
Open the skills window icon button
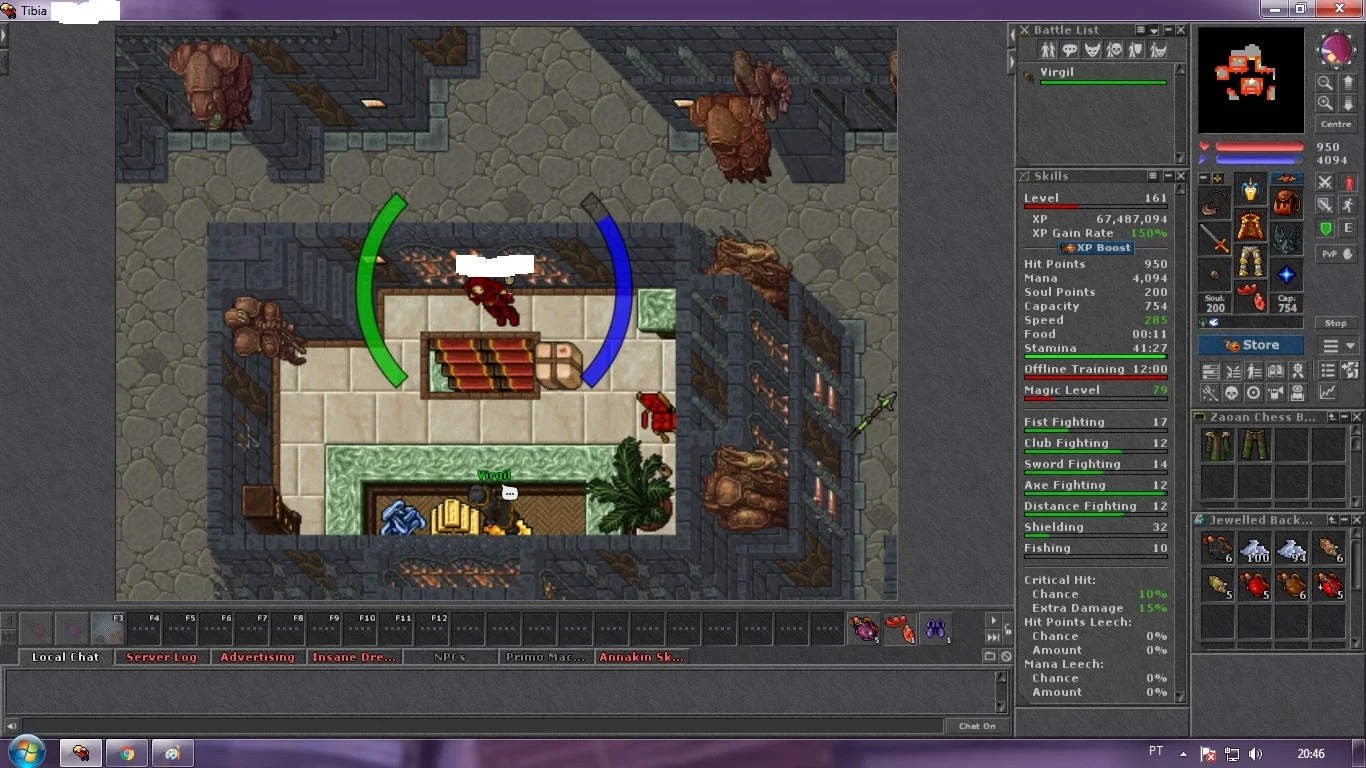[x=1210, y=372]
